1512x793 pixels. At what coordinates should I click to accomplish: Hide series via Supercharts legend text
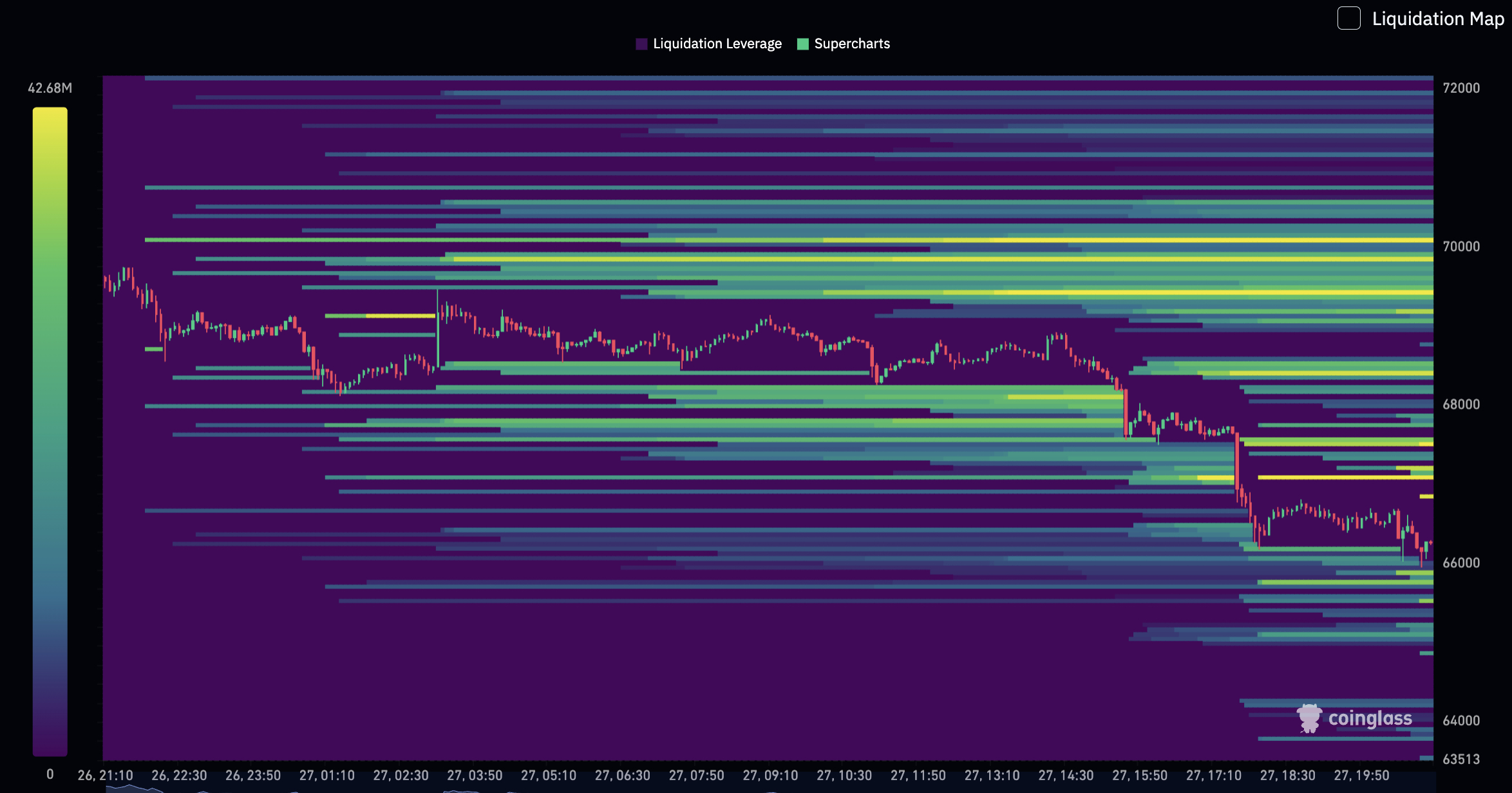tap(851, 44)
